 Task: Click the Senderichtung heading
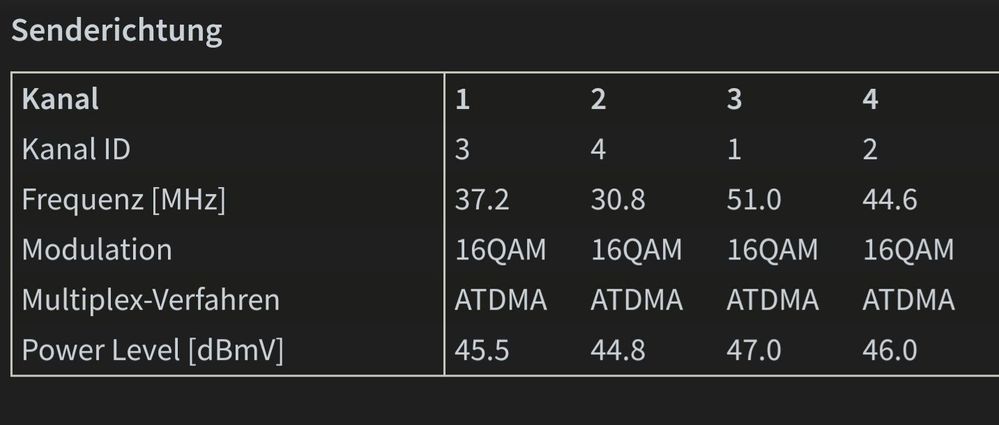(x=117, y=31)
